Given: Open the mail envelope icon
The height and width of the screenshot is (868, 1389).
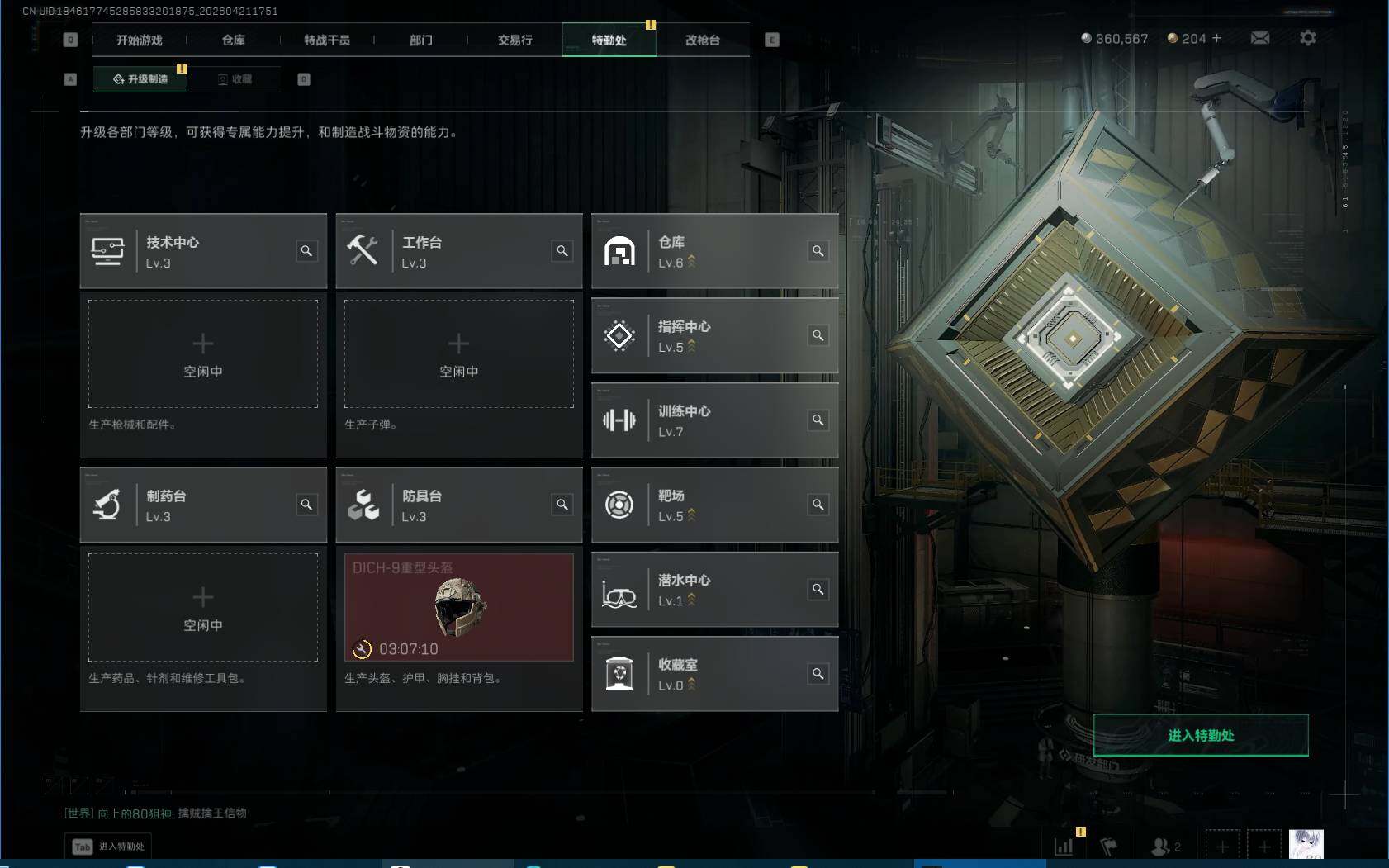Looking at the screenshot, I should coord(1260,38).
